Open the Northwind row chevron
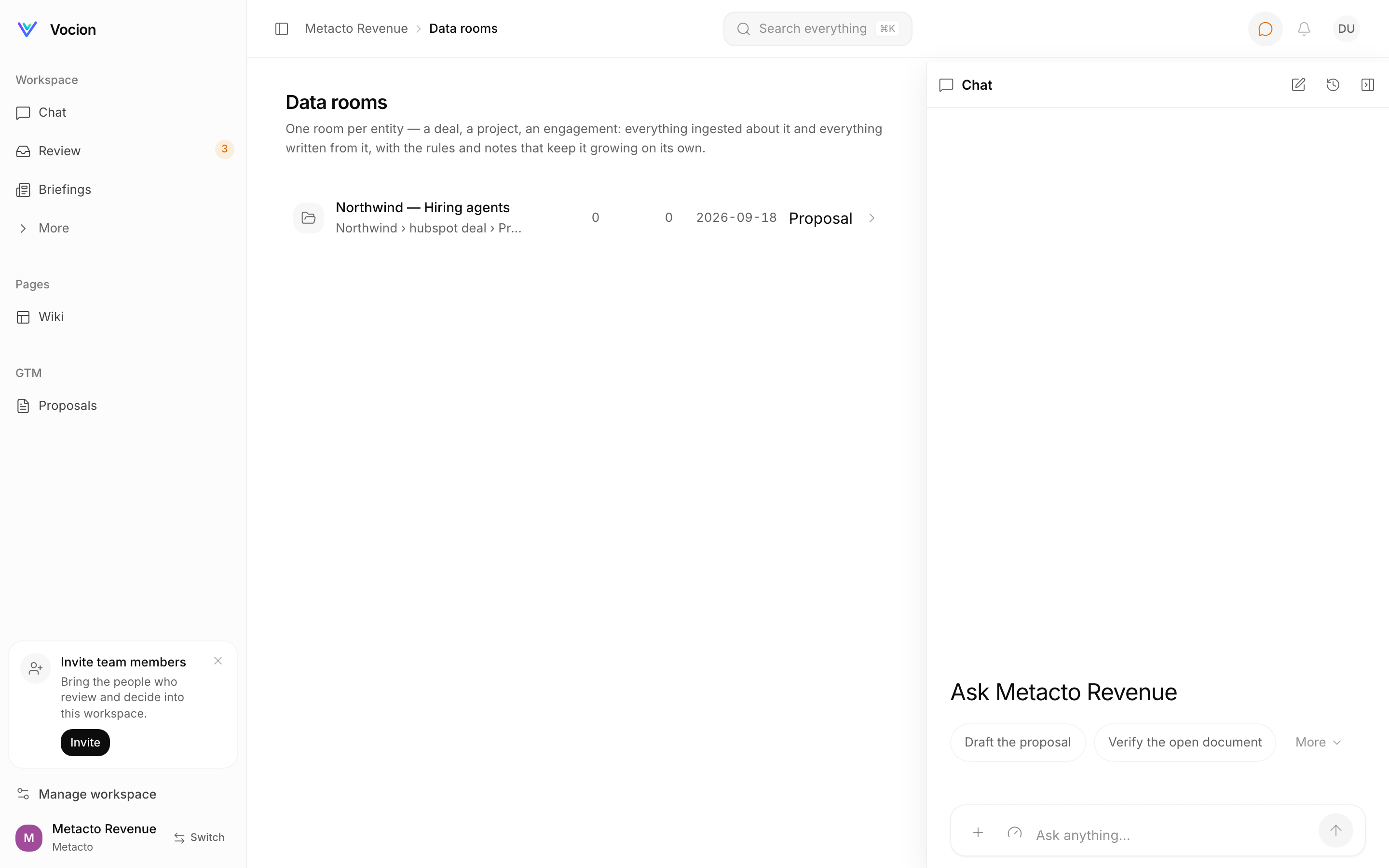 click(872, 218)
